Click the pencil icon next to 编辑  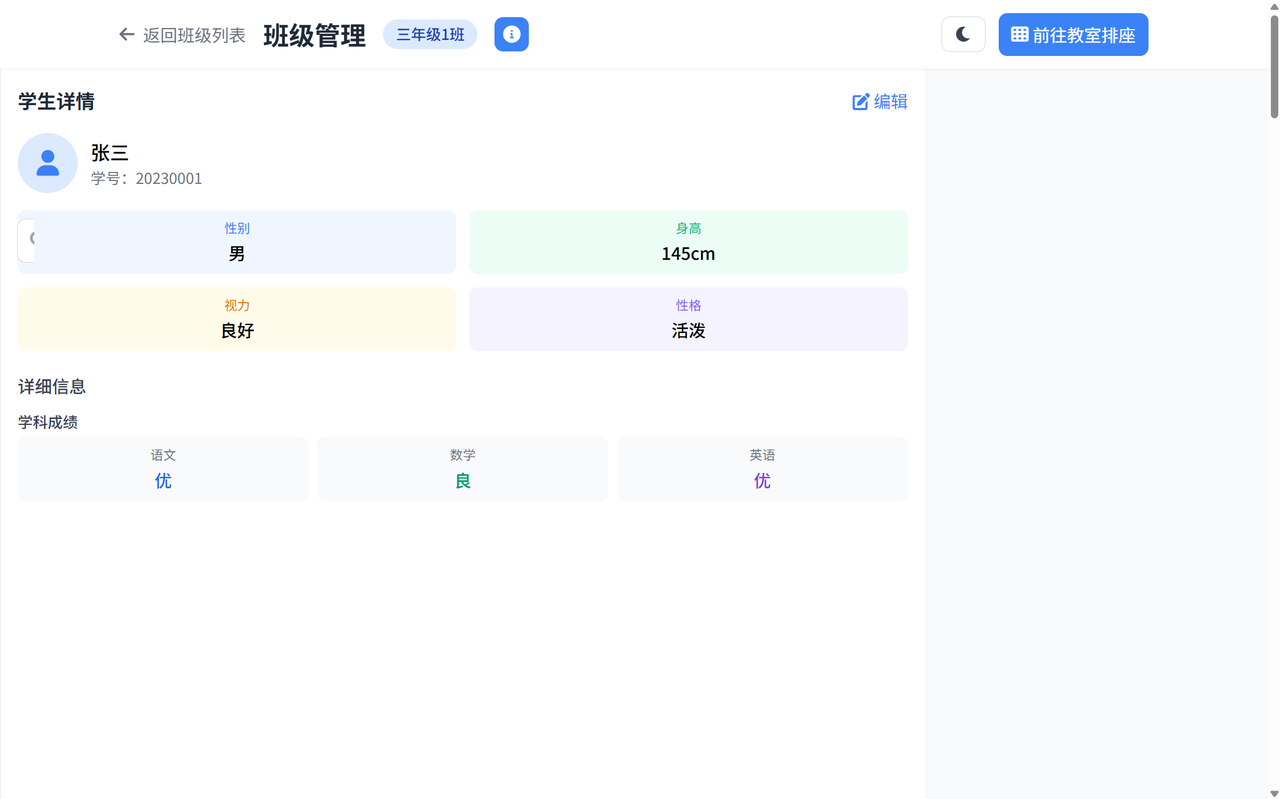(860, 101)
